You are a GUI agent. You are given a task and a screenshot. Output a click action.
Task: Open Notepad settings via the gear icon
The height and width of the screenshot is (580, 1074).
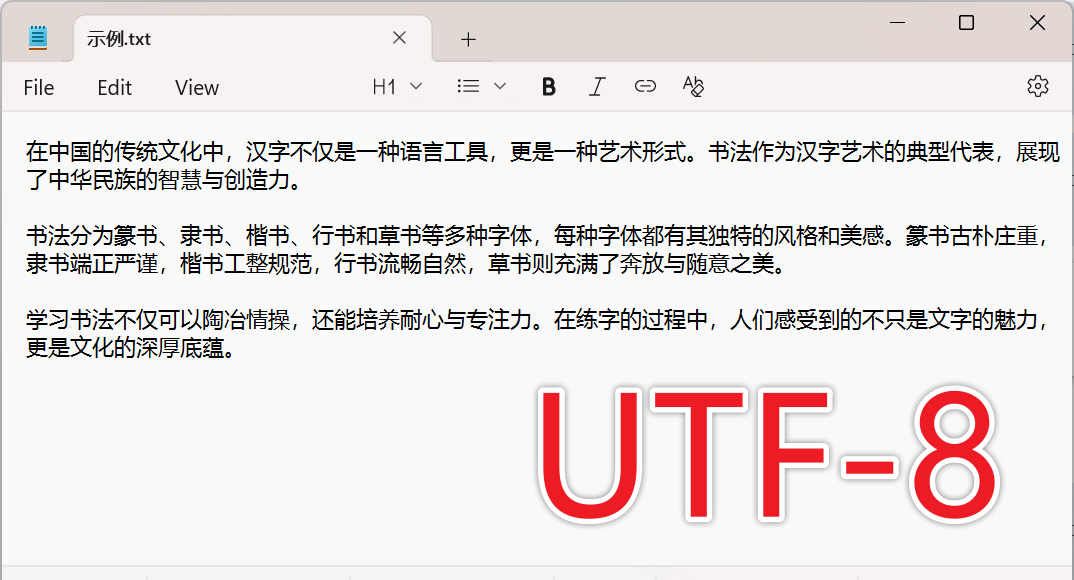coord(1037,87)
